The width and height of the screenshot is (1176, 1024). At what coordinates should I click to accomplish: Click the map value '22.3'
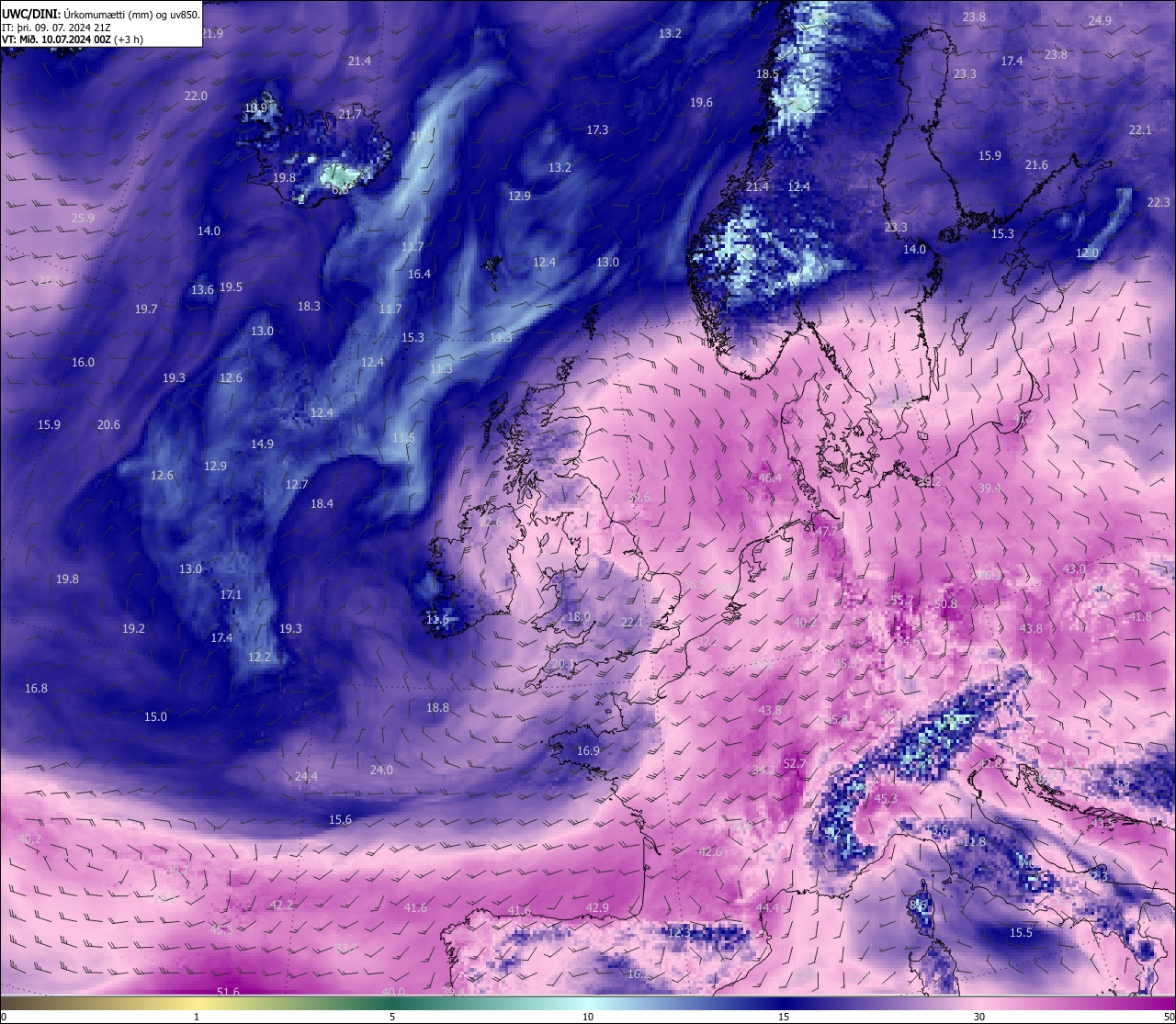1159,203
